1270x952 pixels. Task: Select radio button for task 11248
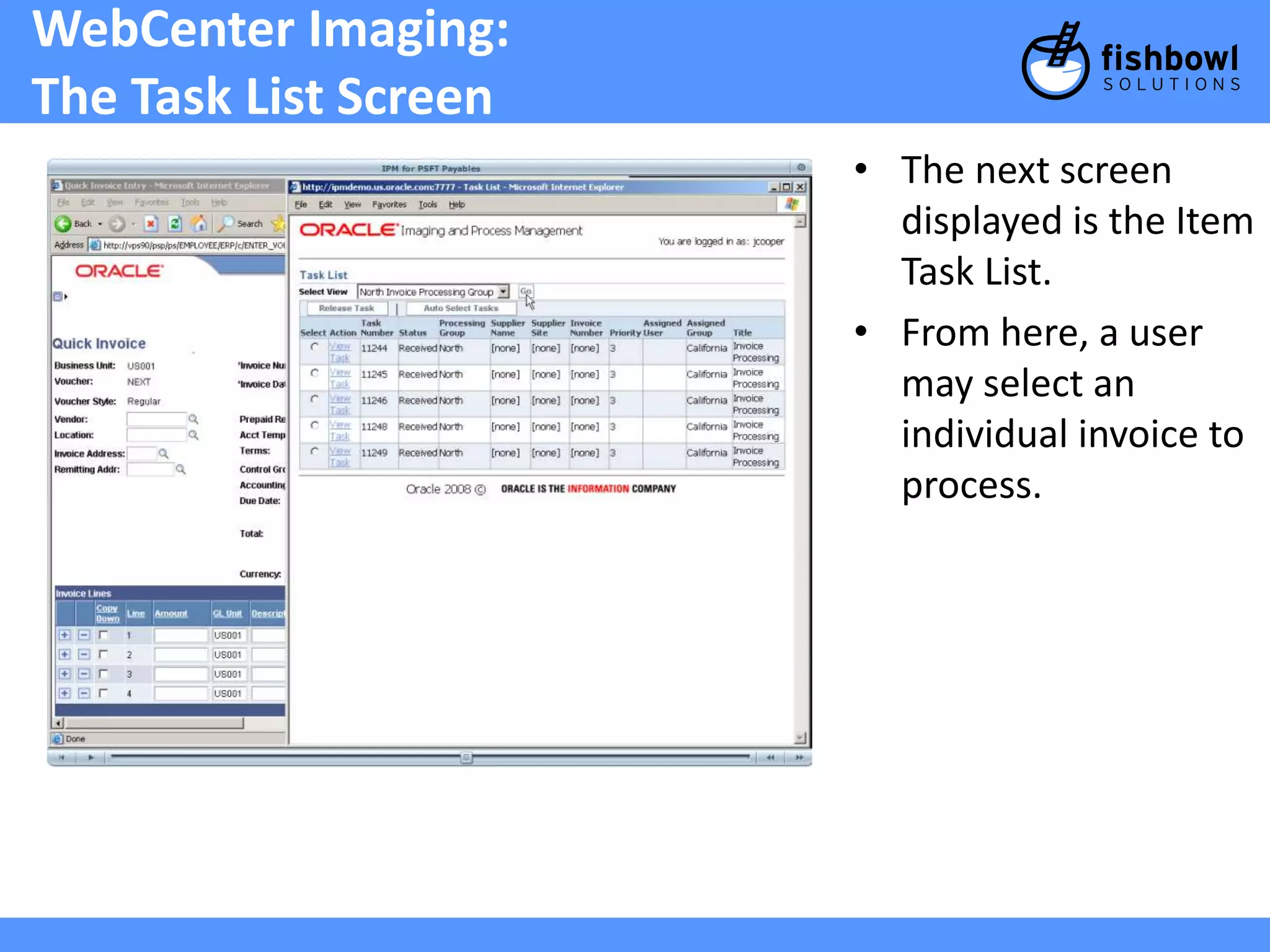pos(315,425)
